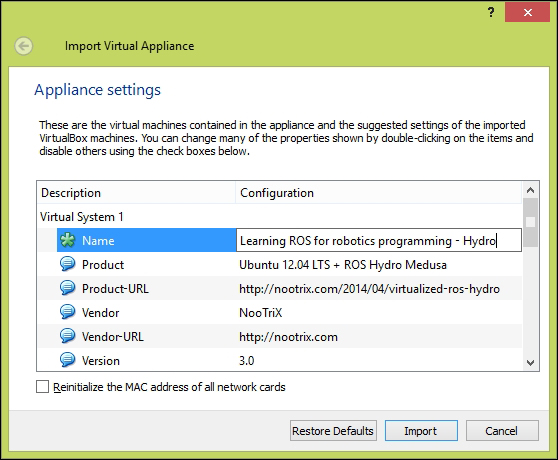Close the Import Virtual Appliance dialog
This screenshot has height=460, width=558.
[527, 12]
